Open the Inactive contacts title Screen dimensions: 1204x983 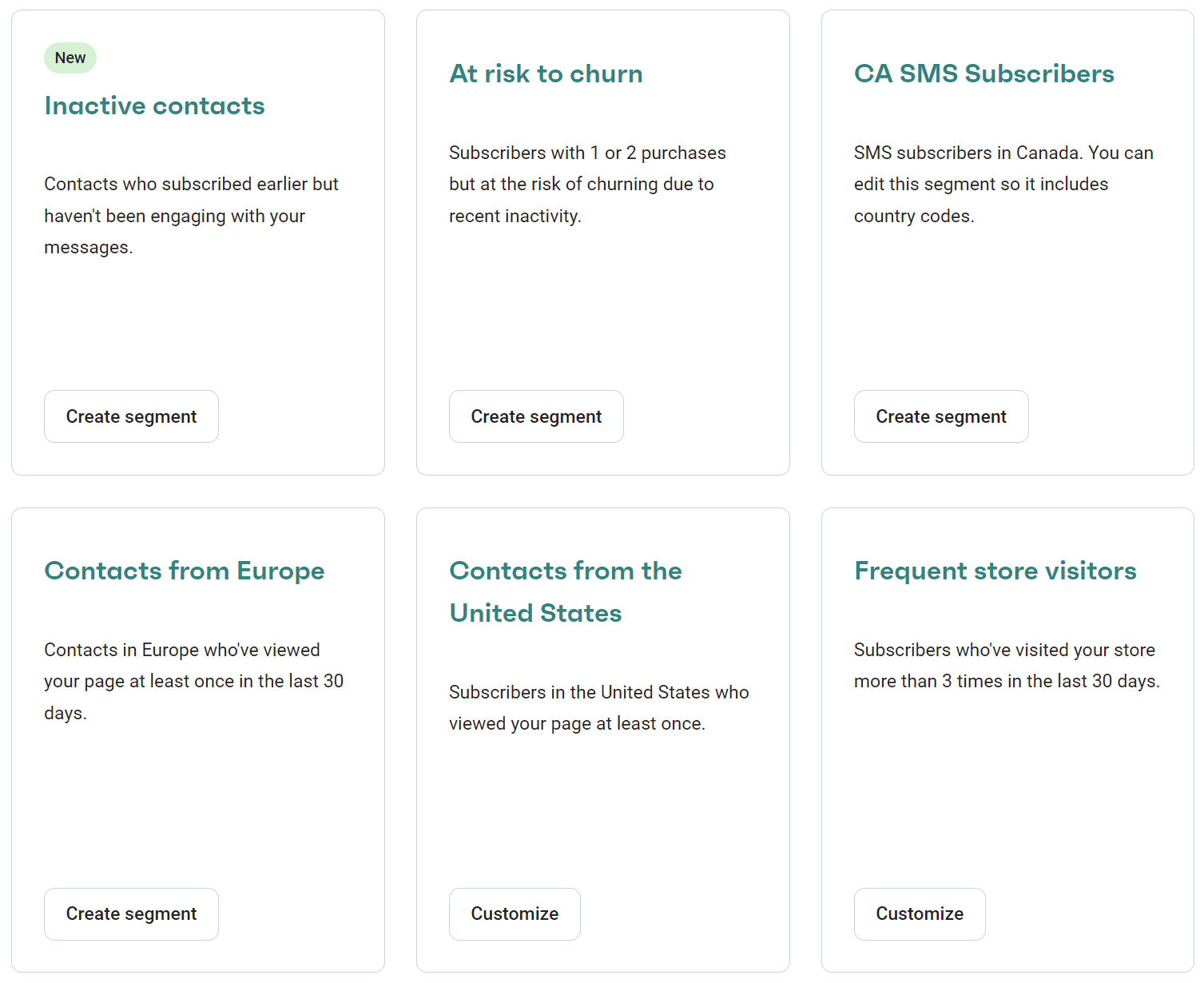coord(155,105)
